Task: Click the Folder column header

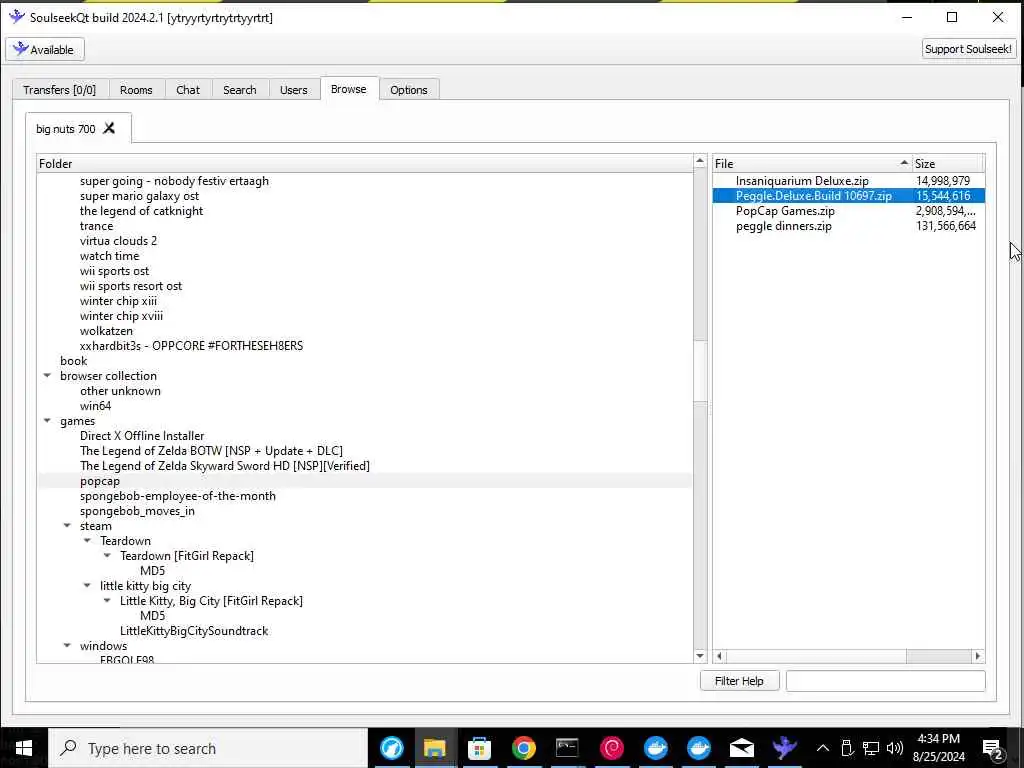Action: coord(364,163)
